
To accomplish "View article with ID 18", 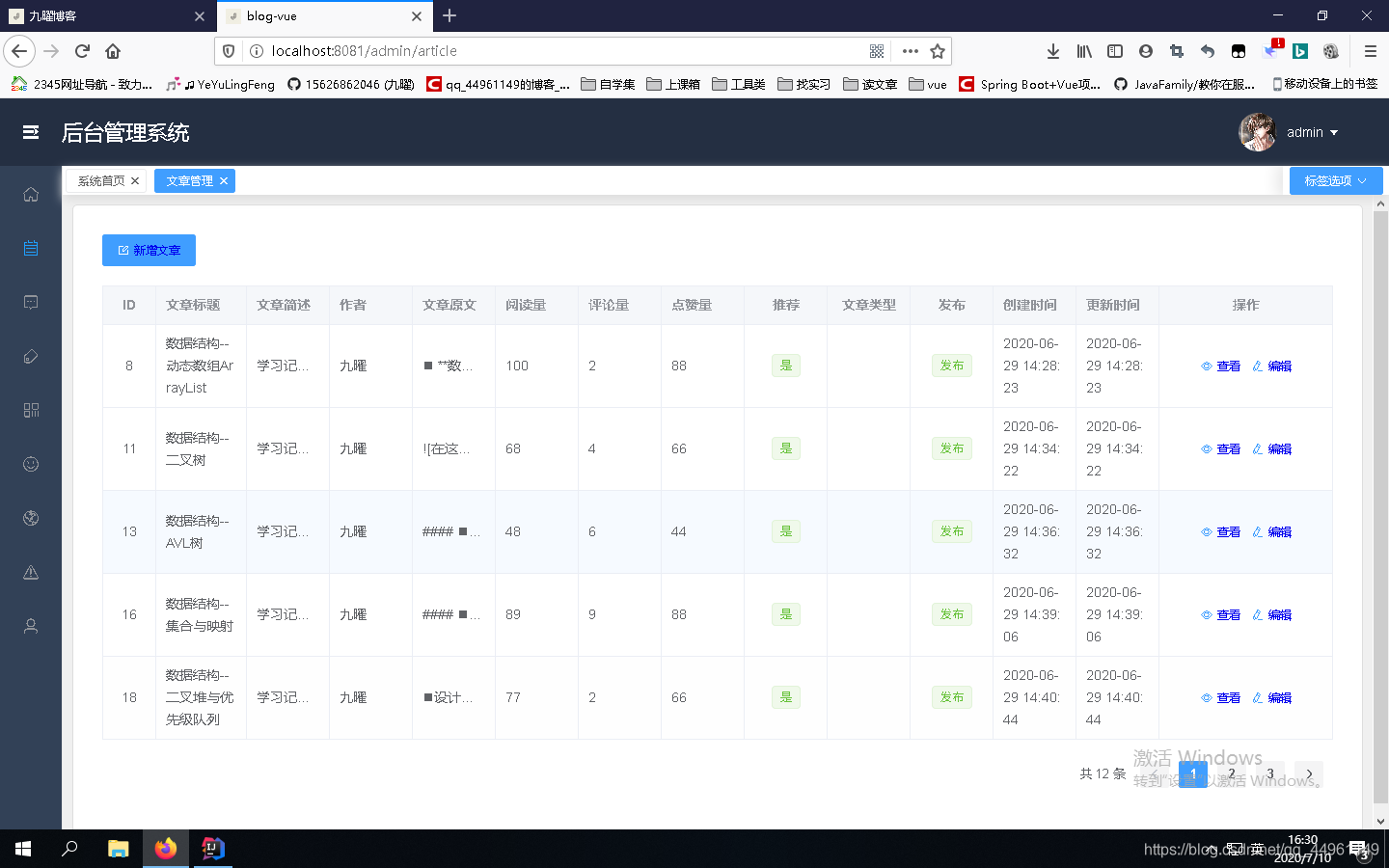I will (x=1220, y=697).
